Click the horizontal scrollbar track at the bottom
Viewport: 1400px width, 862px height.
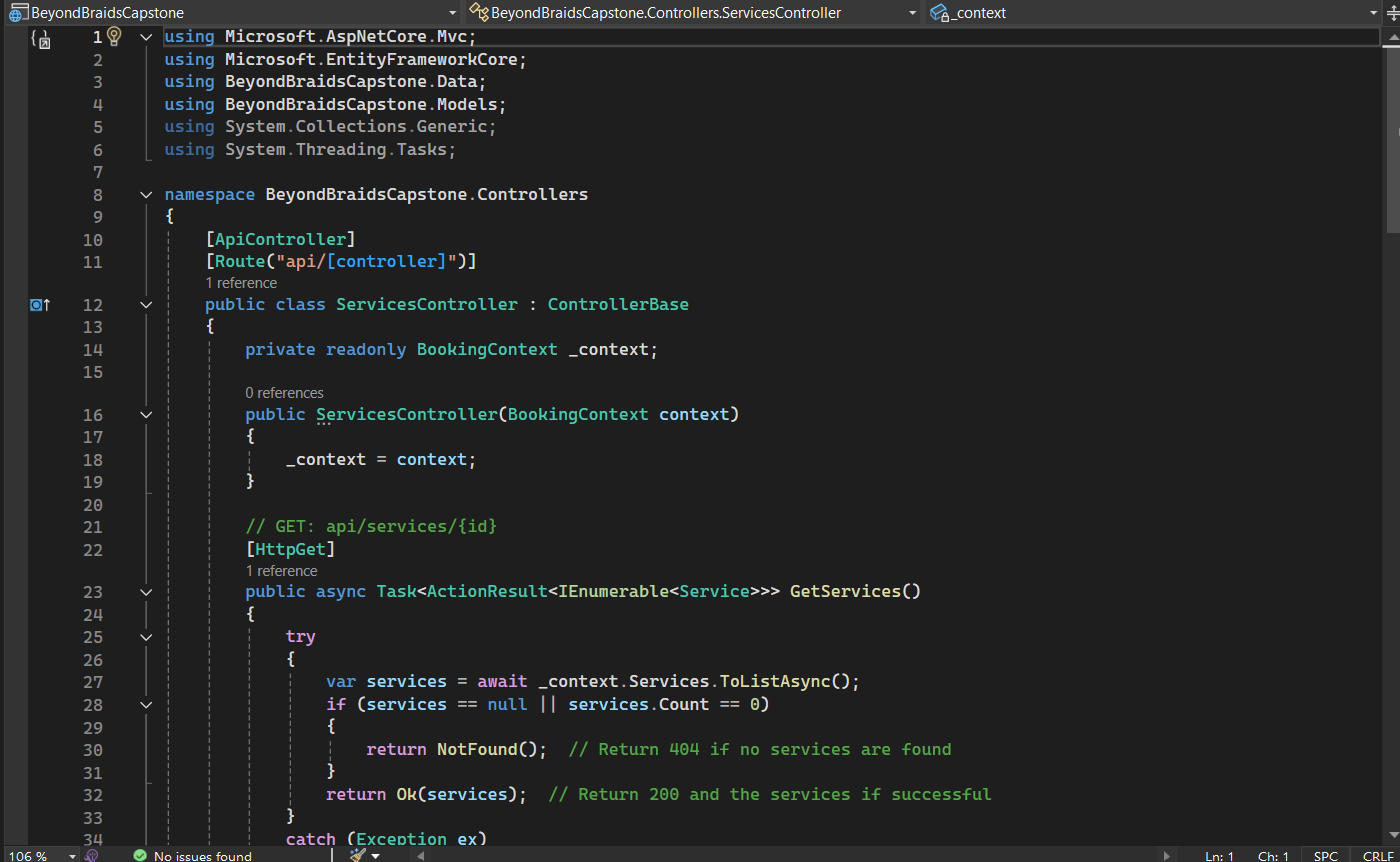pyautogui.click(x=795, y=856)
